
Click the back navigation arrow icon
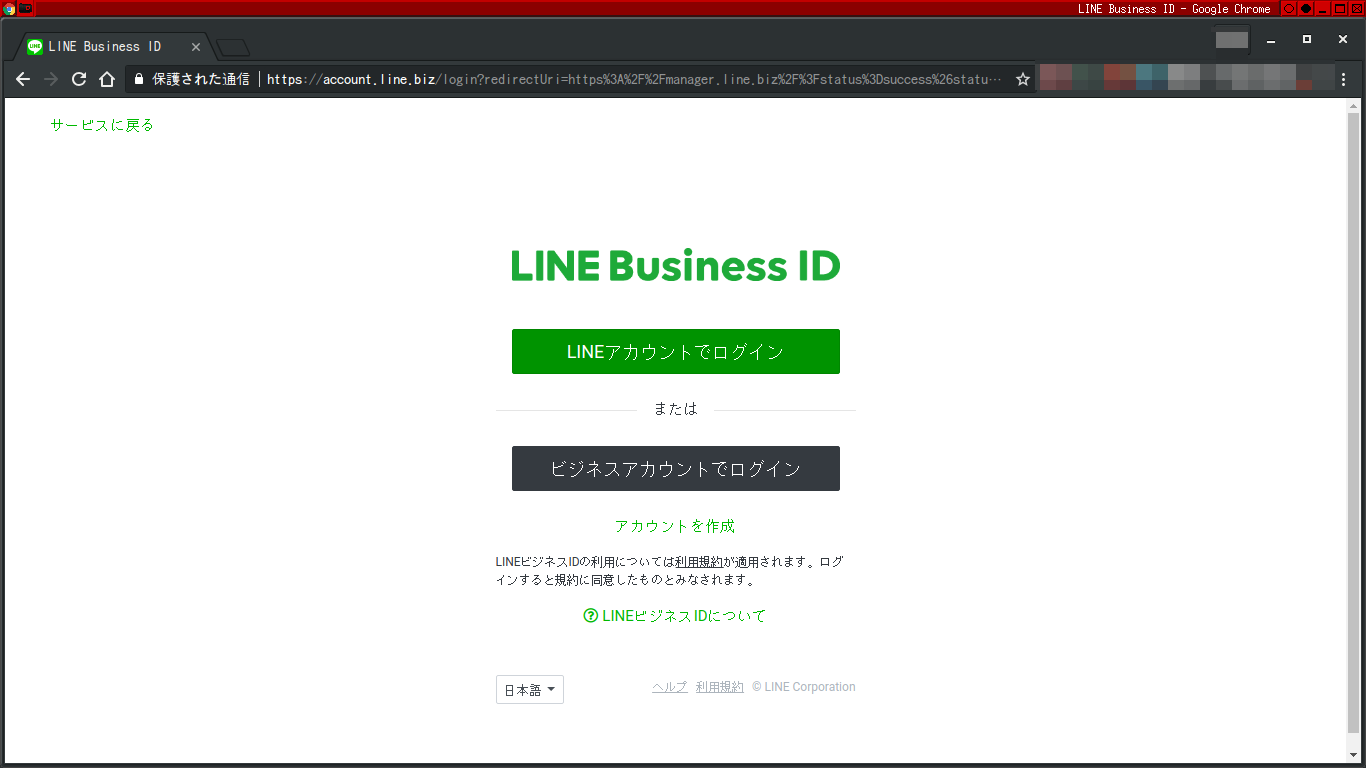23,78
